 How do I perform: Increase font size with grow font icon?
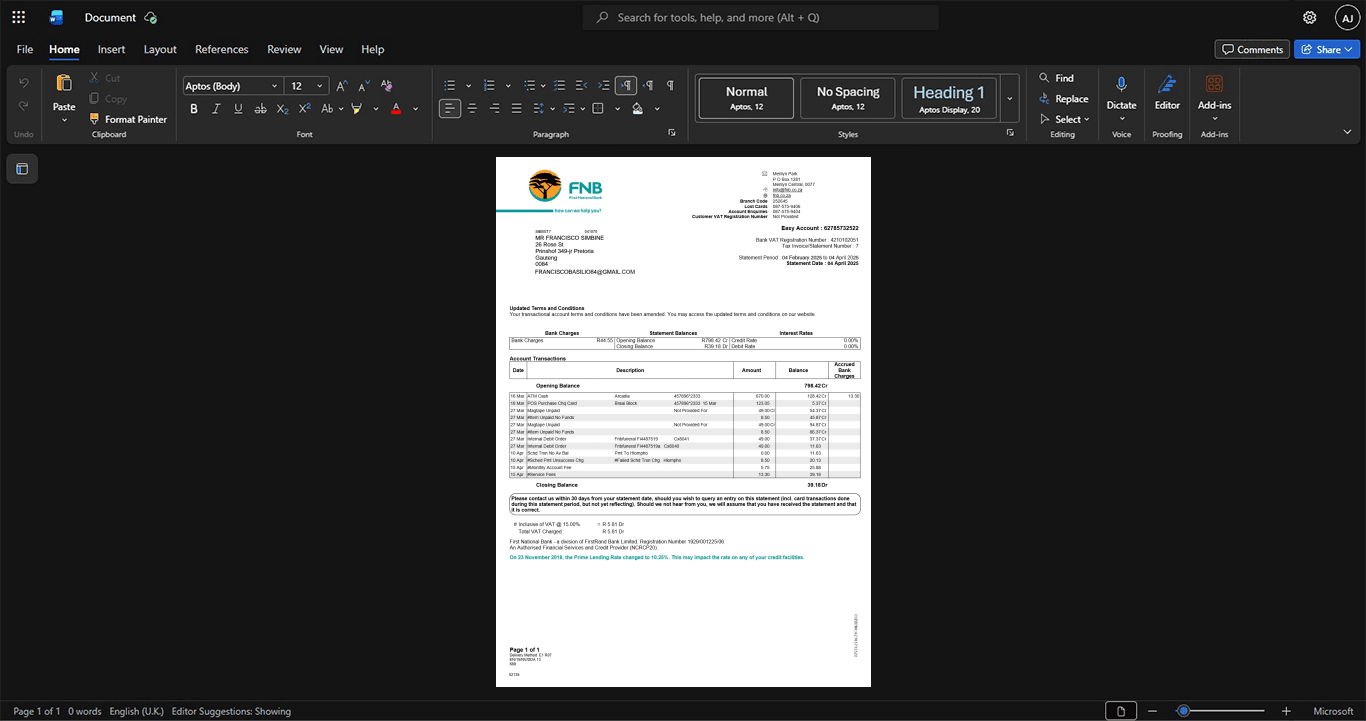(342, 86)
